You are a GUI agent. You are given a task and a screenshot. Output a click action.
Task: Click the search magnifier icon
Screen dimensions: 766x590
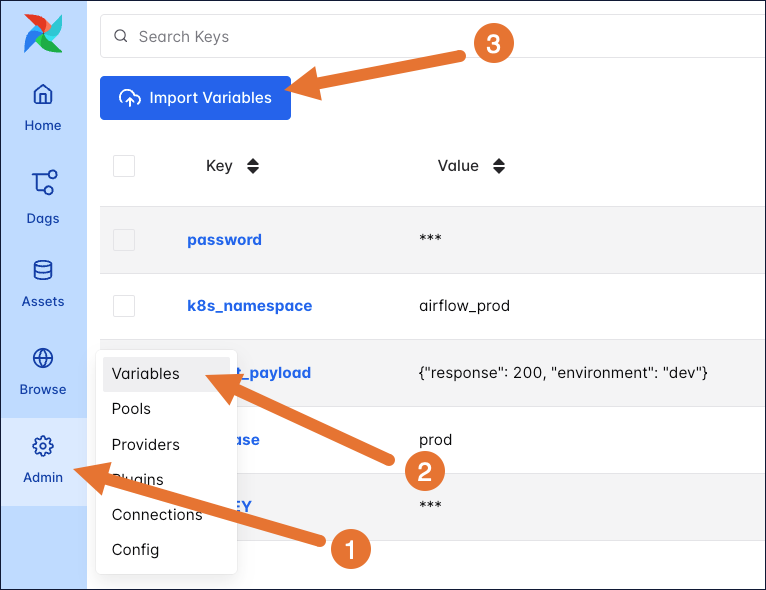click(121, 37)
